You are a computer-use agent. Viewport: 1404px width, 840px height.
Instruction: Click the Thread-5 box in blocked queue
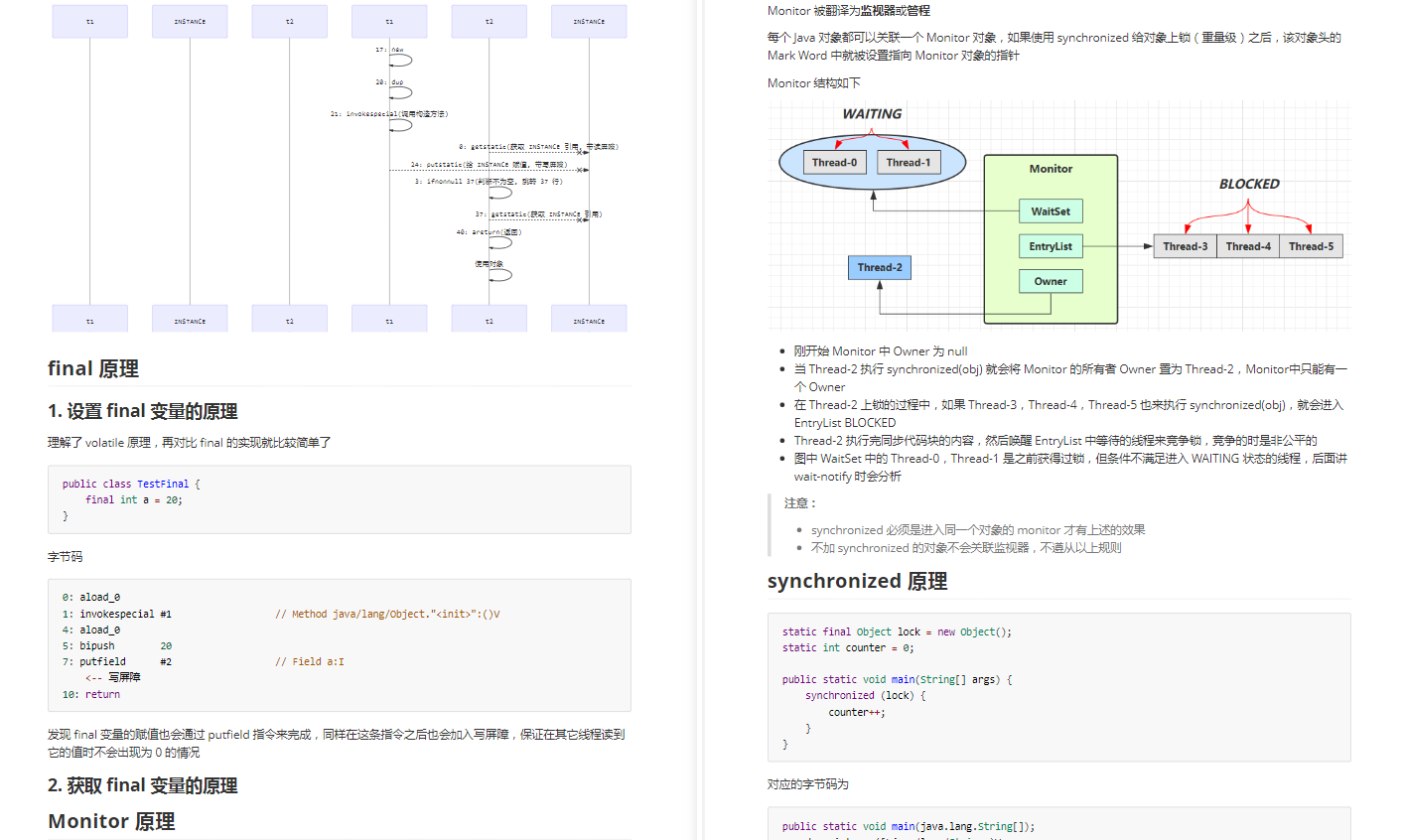tap(1311, 246)
